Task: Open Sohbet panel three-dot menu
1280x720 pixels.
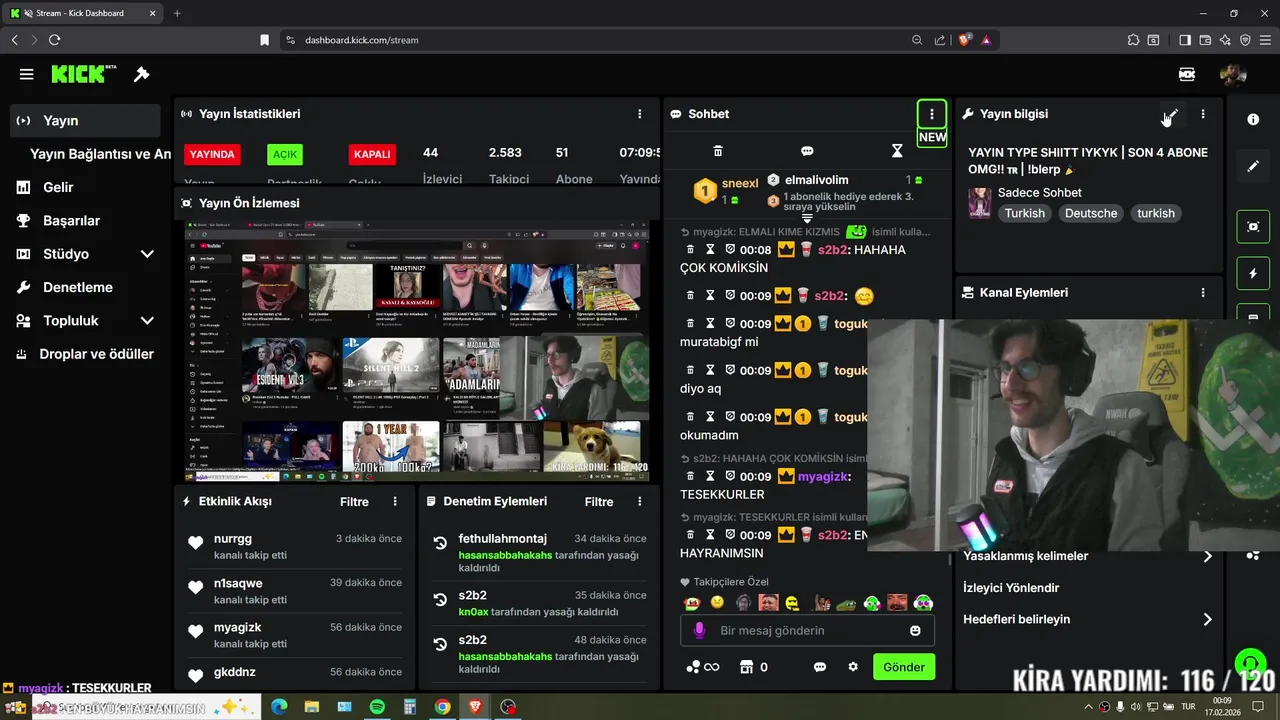Action: coord(932,114)
